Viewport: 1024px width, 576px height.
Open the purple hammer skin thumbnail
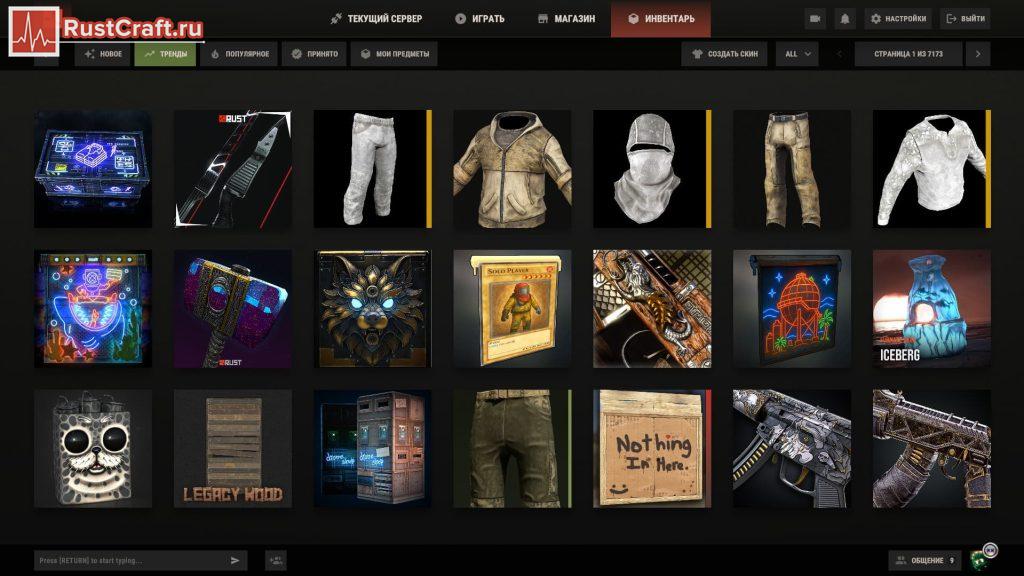[x=233, y=309]
